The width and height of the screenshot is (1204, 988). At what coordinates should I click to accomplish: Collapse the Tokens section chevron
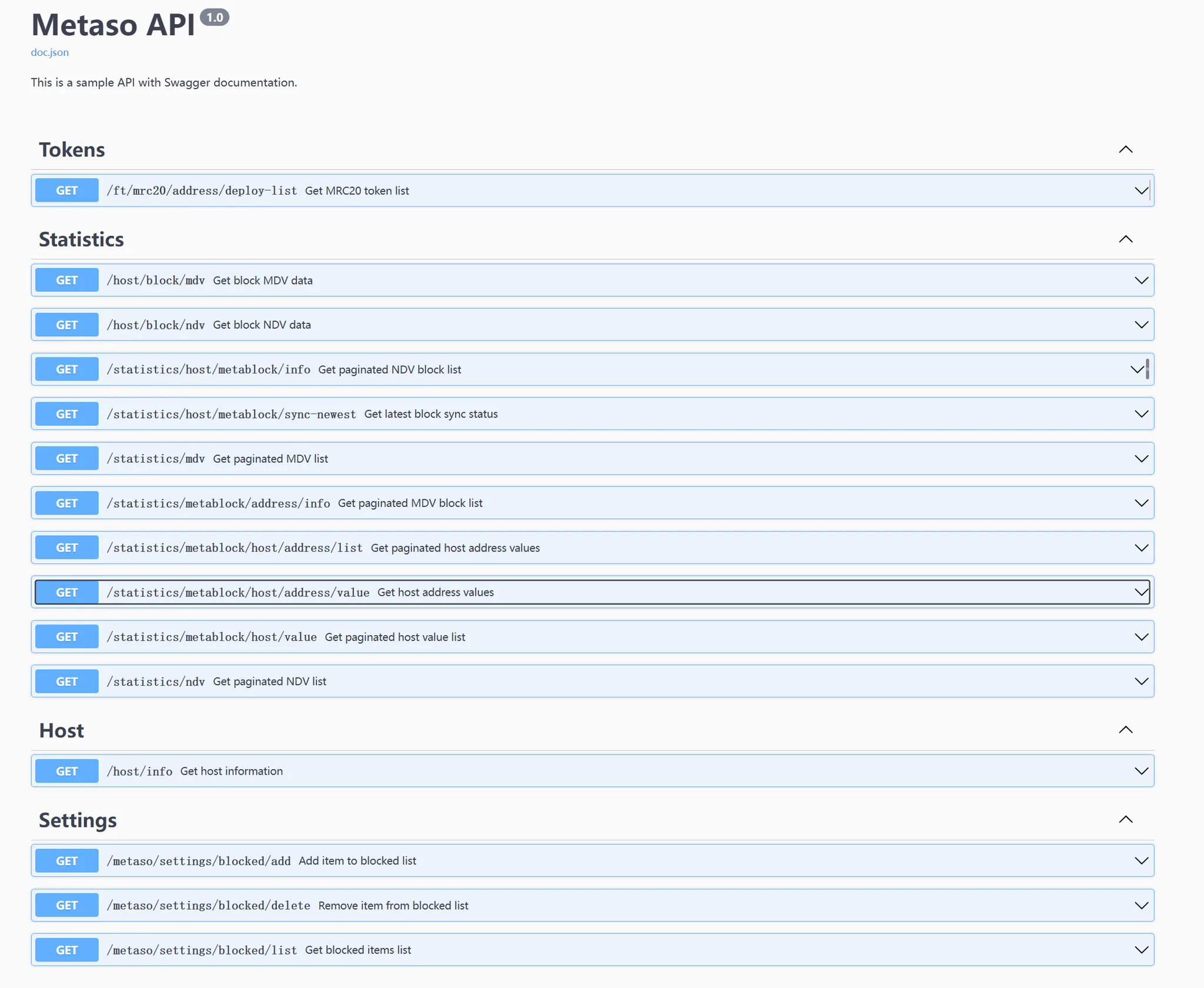[1125, 149]
